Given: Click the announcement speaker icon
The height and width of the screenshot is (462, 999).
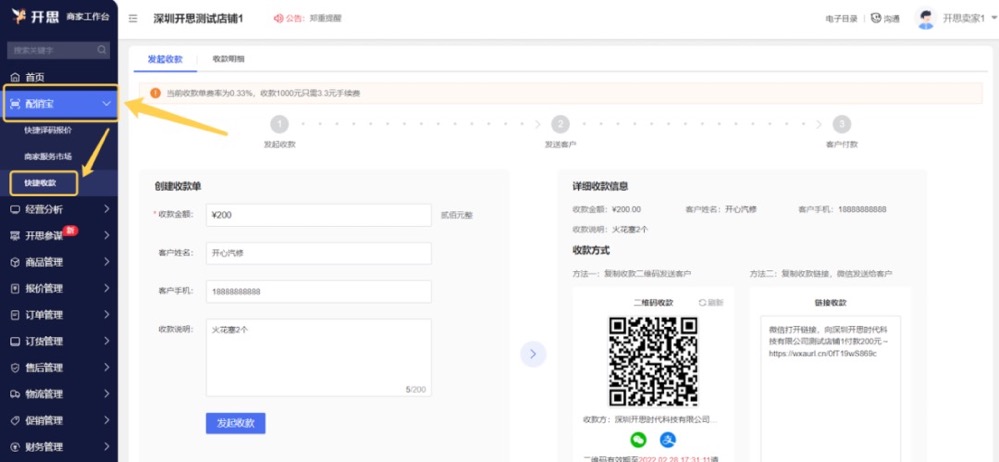Looking at the screenshot, I should [278, 18].
